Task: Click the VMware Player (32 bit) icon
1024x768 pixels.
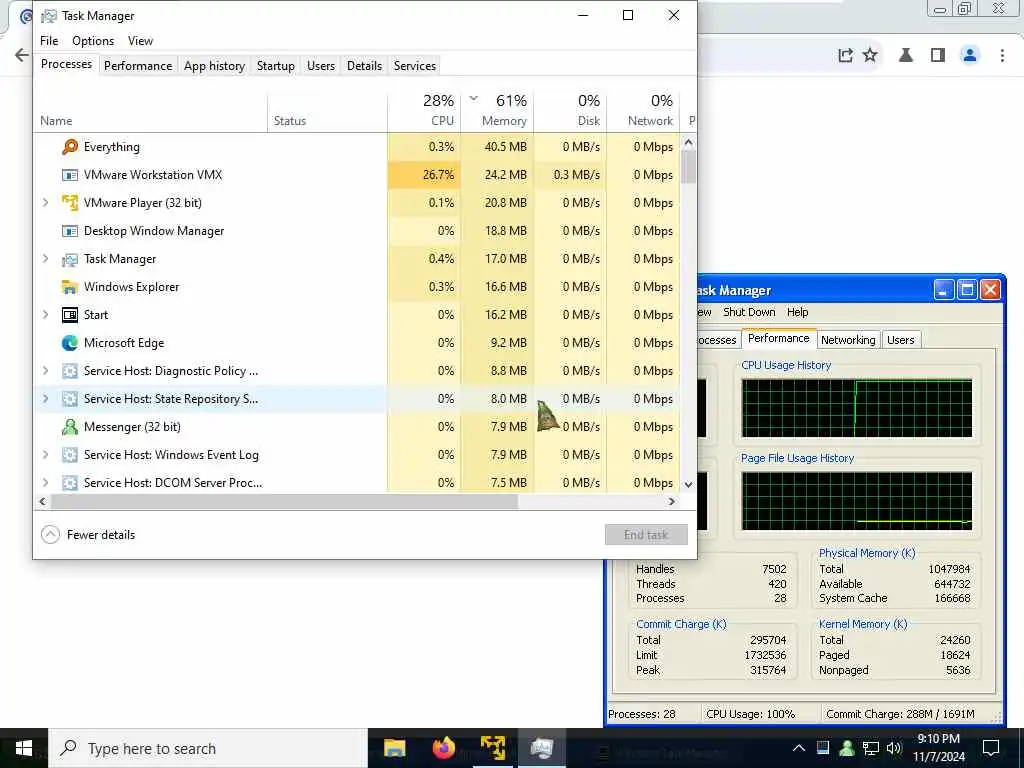Action: click(70, 203)
